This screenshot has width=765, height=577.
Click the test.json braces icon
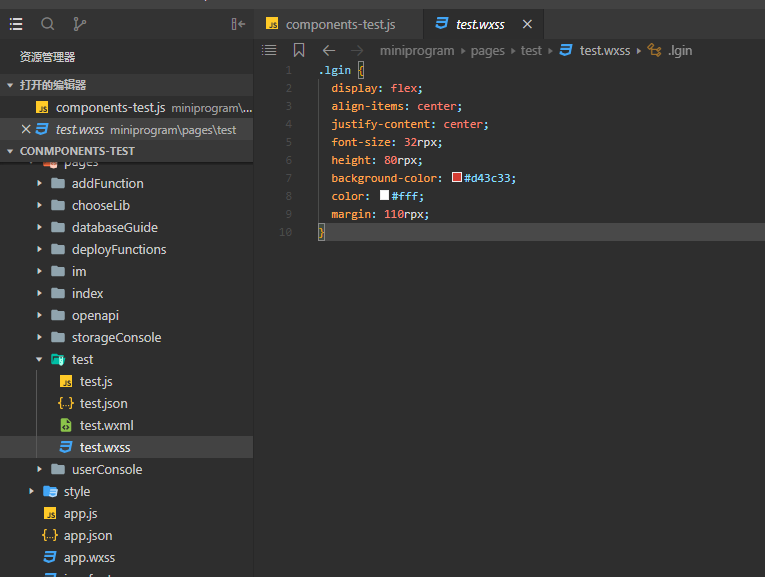(x=66, y=403)
